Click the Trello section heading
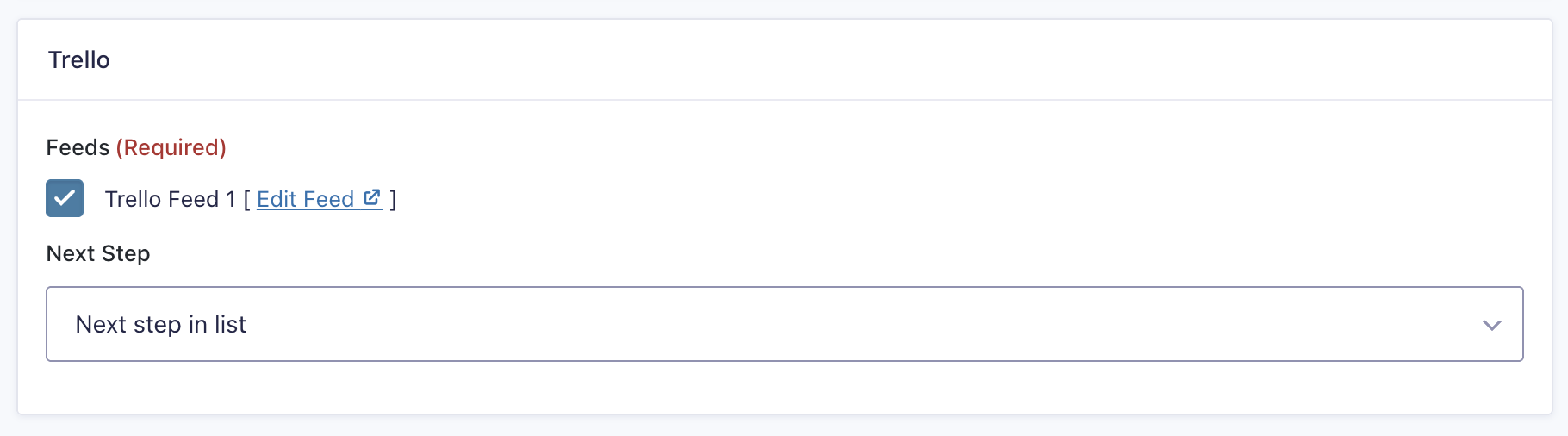The width and height of the screenshot is (1568, 436). point(79,60)
